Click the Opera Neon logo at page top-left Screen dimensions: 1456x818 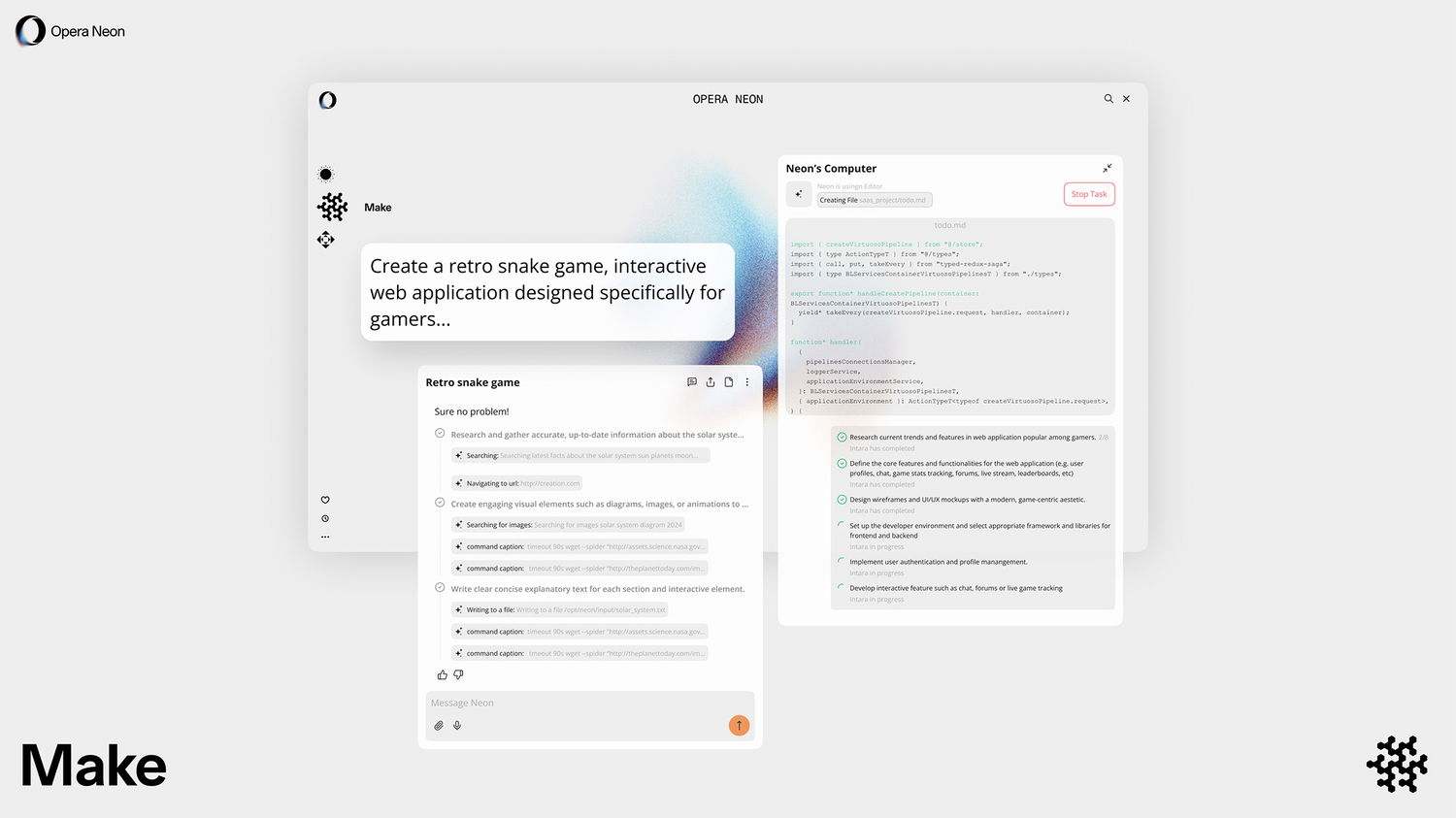[x=71, y=31]
